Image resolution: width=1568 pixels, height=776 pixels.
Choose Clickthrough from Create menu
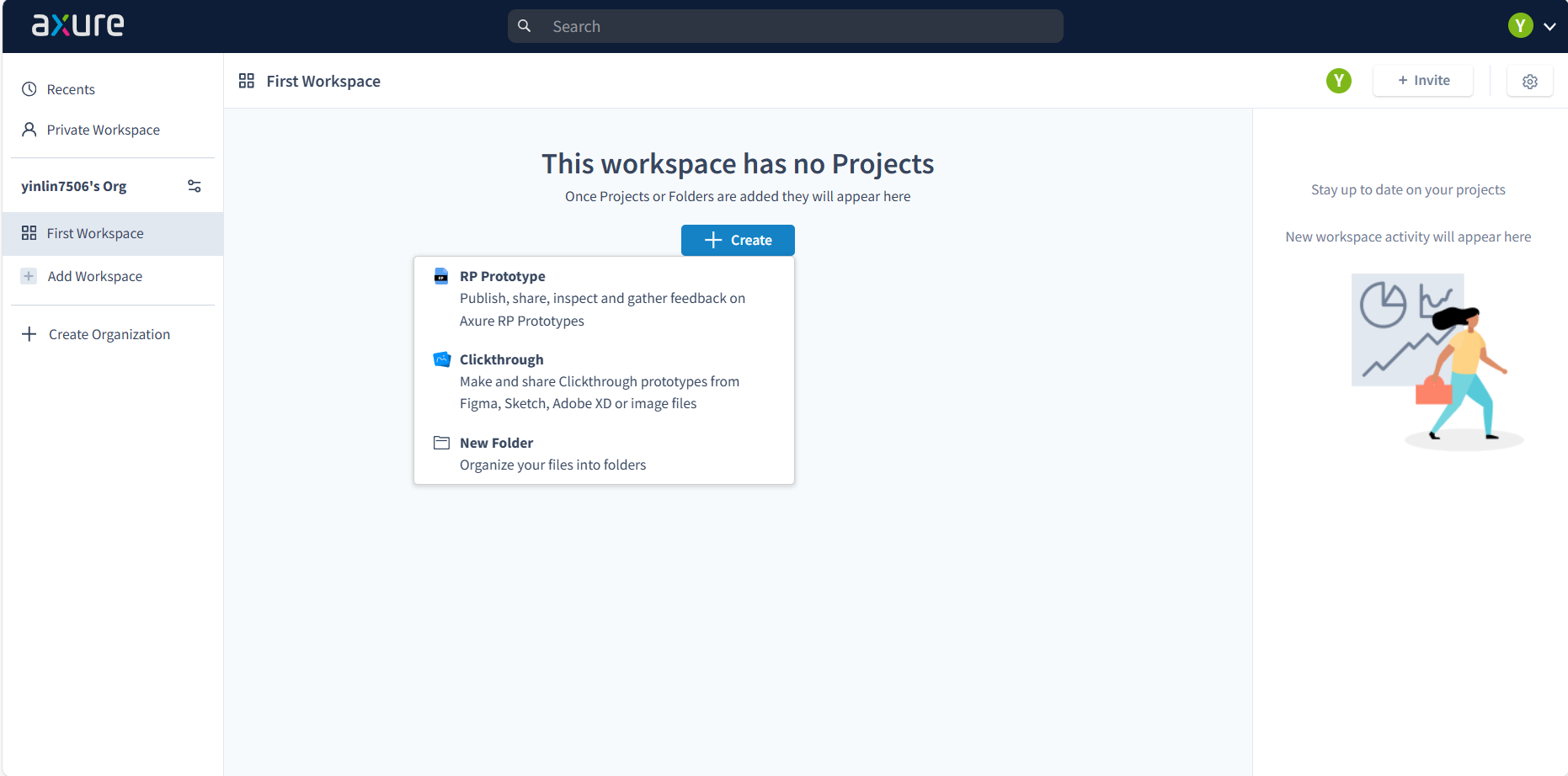click(x=604, y=381)
